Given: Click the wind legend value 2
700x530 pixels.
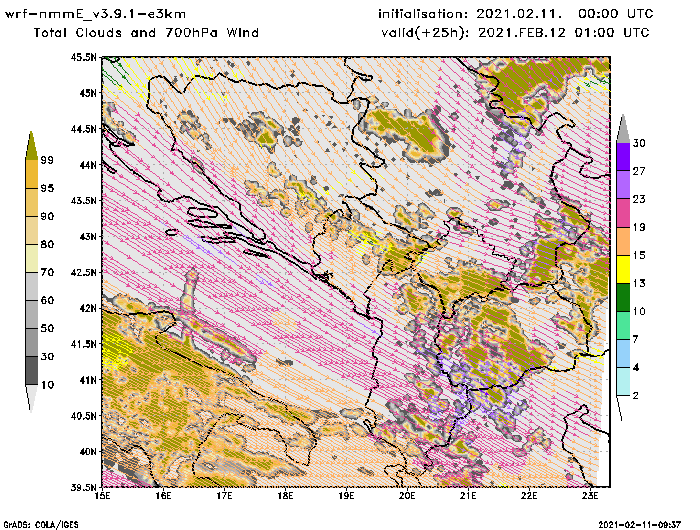Looking at the screenshot, I should [x=636, y=396].
